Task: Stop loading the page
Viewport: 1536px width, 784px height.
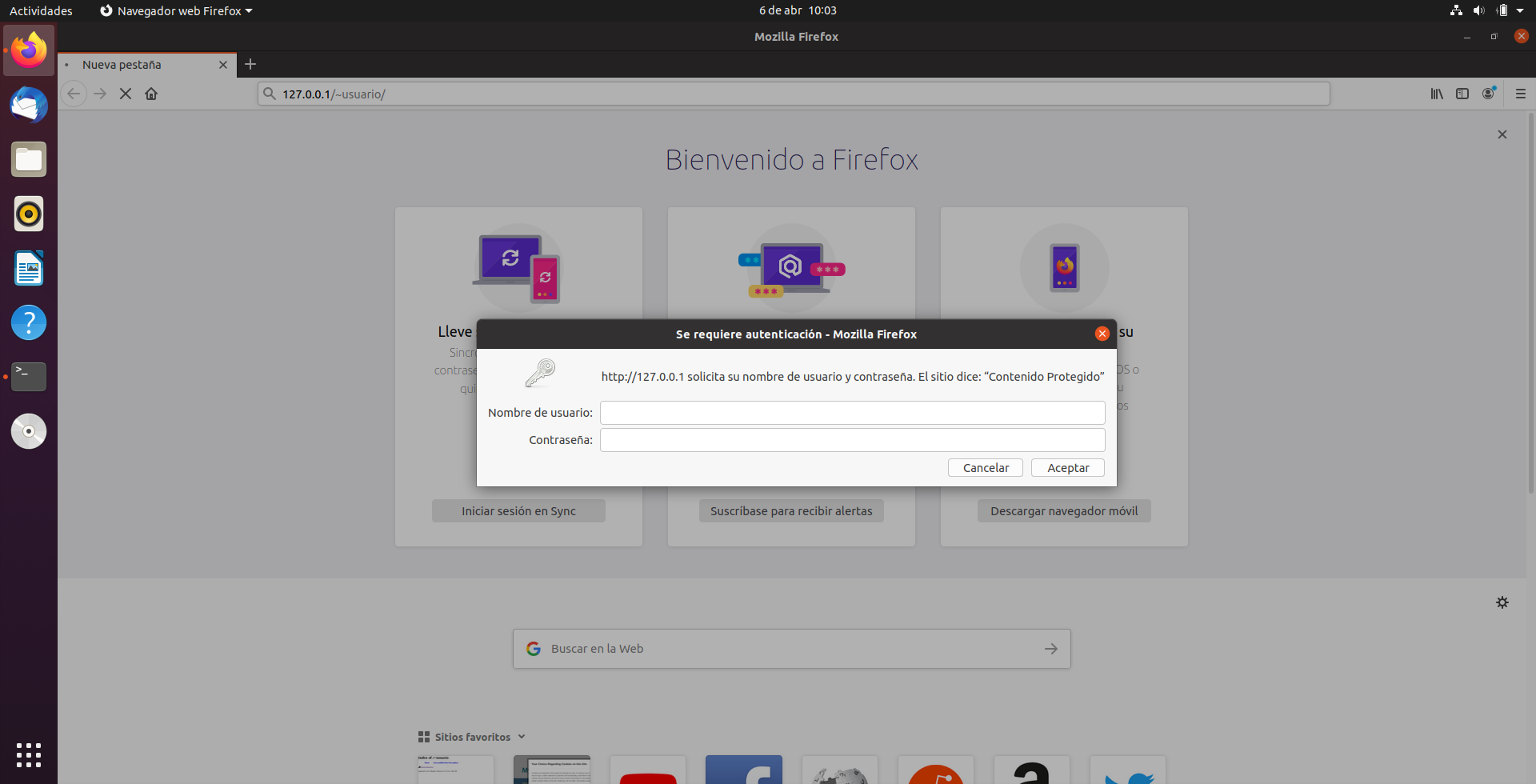Action: click(126, 94)
